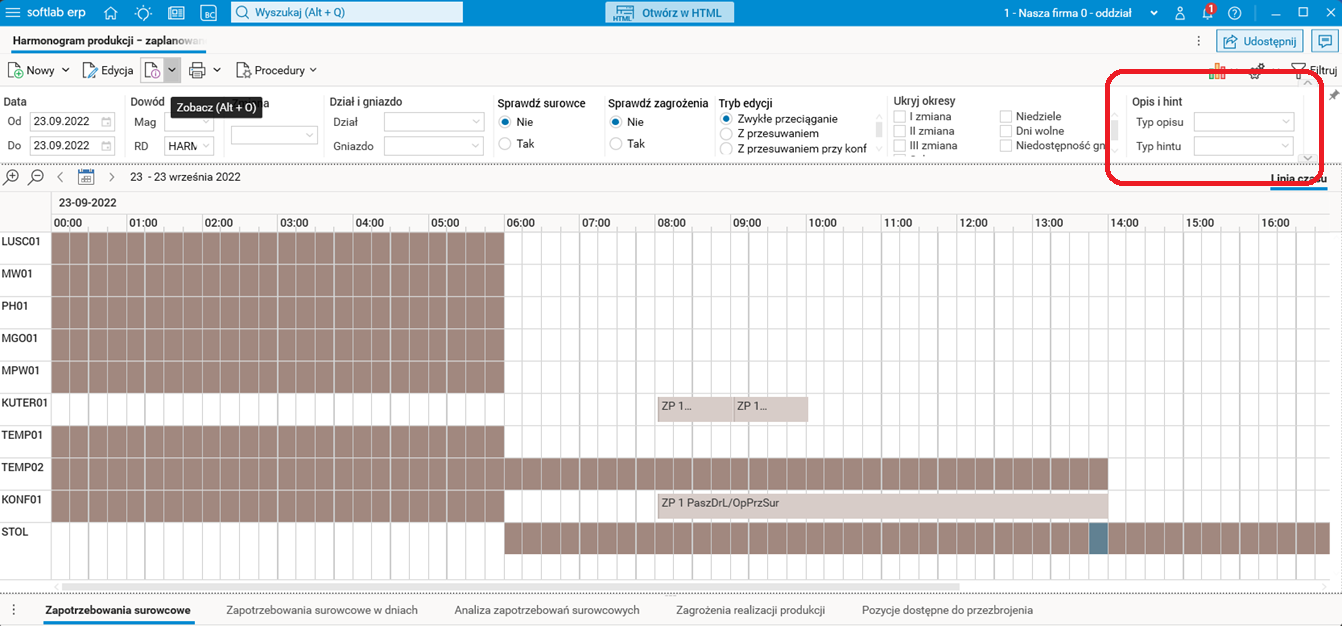Screen dimensions: 1342x626
Task: Check the III zmiana checkbox
Action: pos(900,146)
